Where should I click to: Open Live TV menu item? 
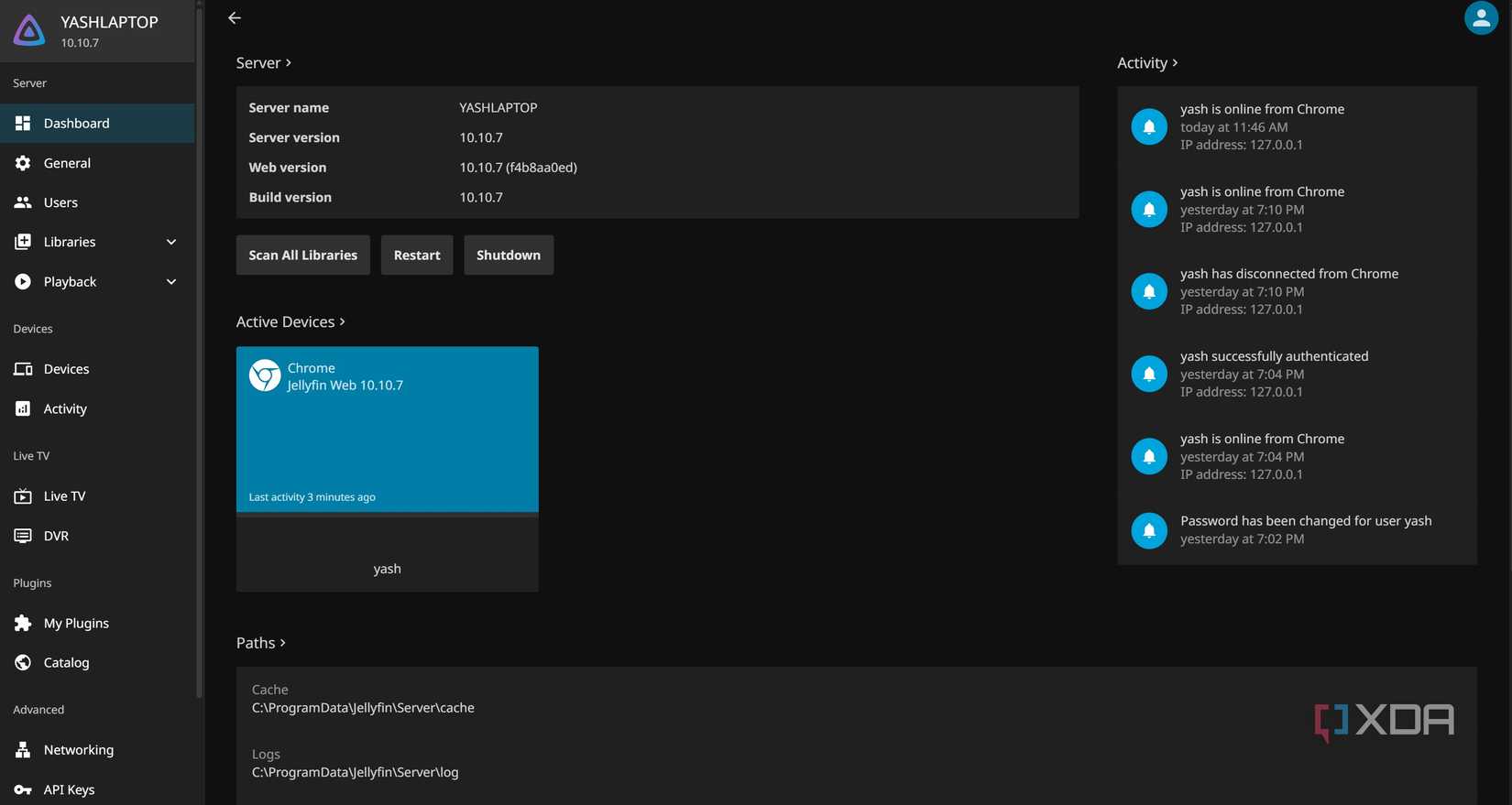coord(97,496)
